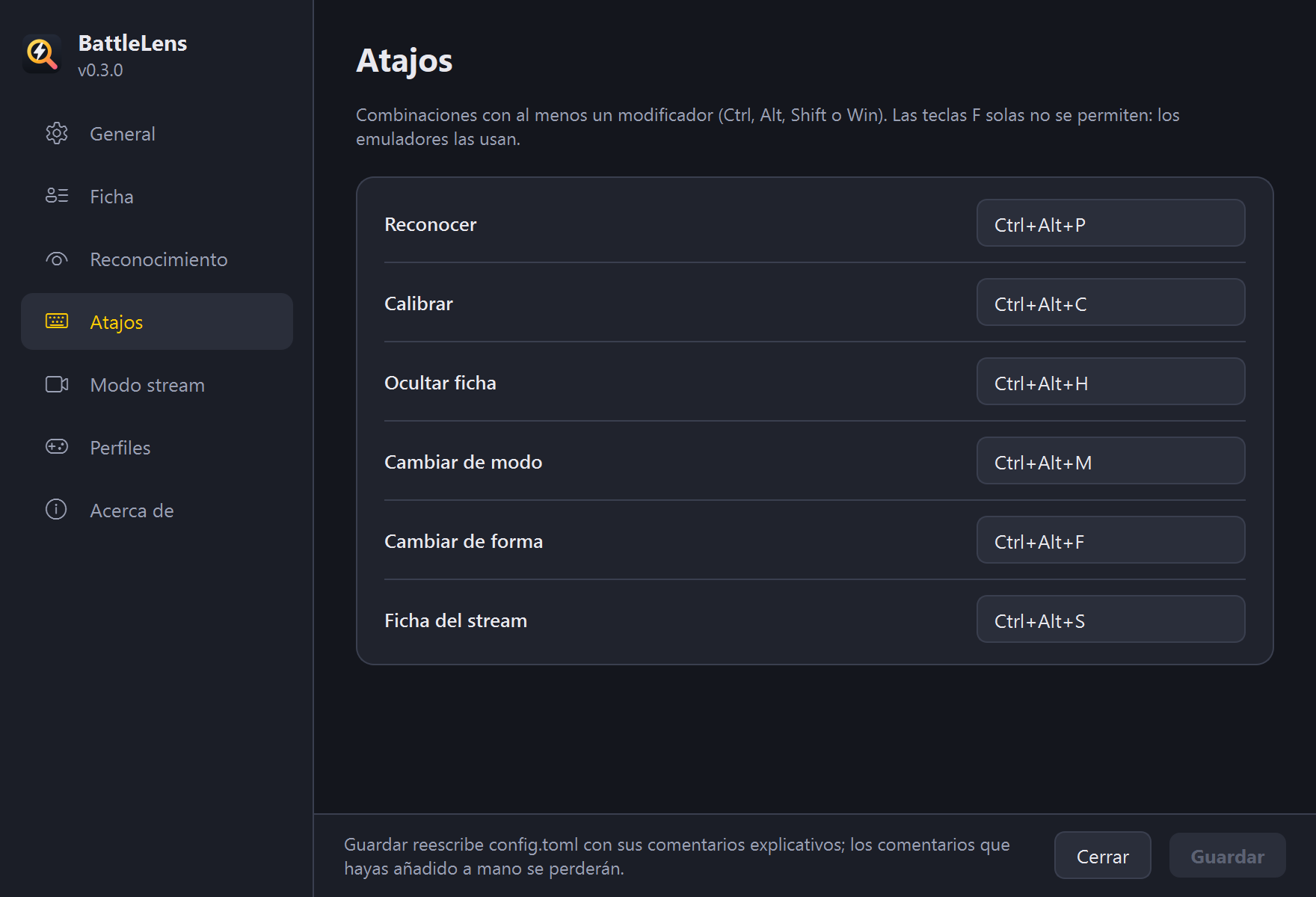This screenshot has width=1316, height=897.
Task: Click the Ficha del stream row label
Action: [x=456, y=620]
